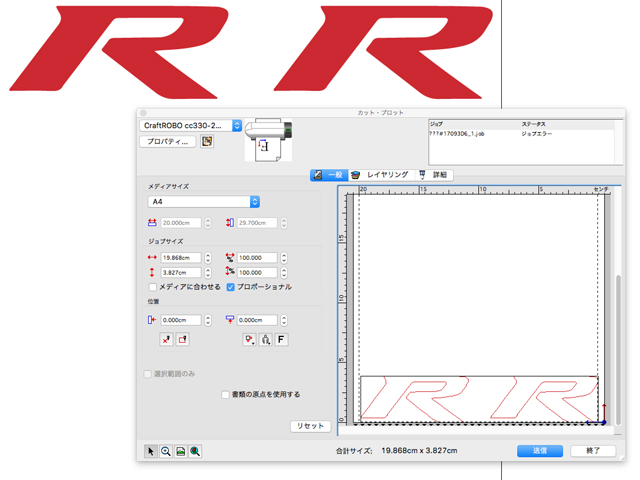Click the vertical scale percent icon

pyautogui.click(x=230, y=271)
